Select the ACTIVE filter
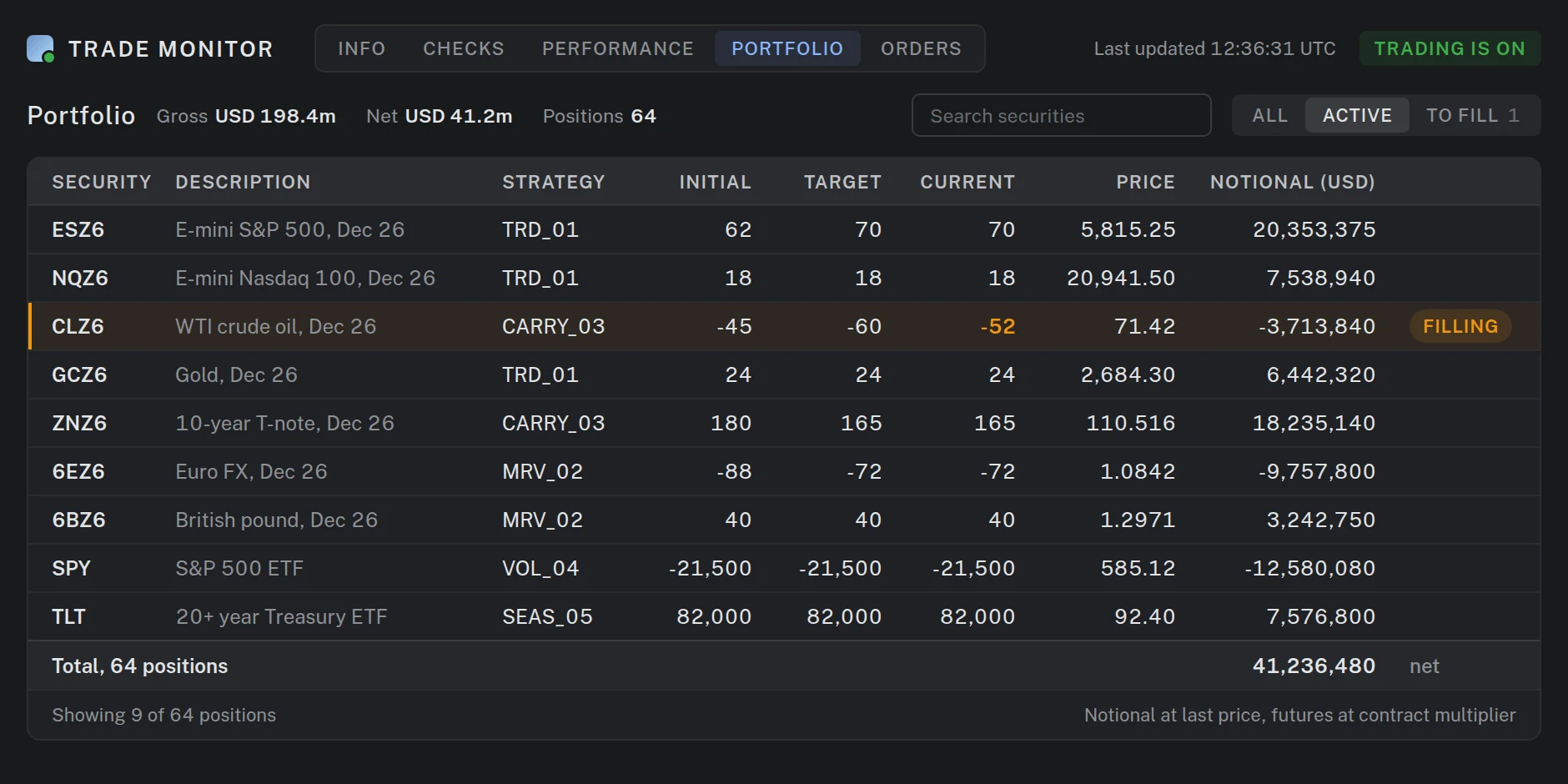This screenshot has height=784, width=1568. [1357, 115]
